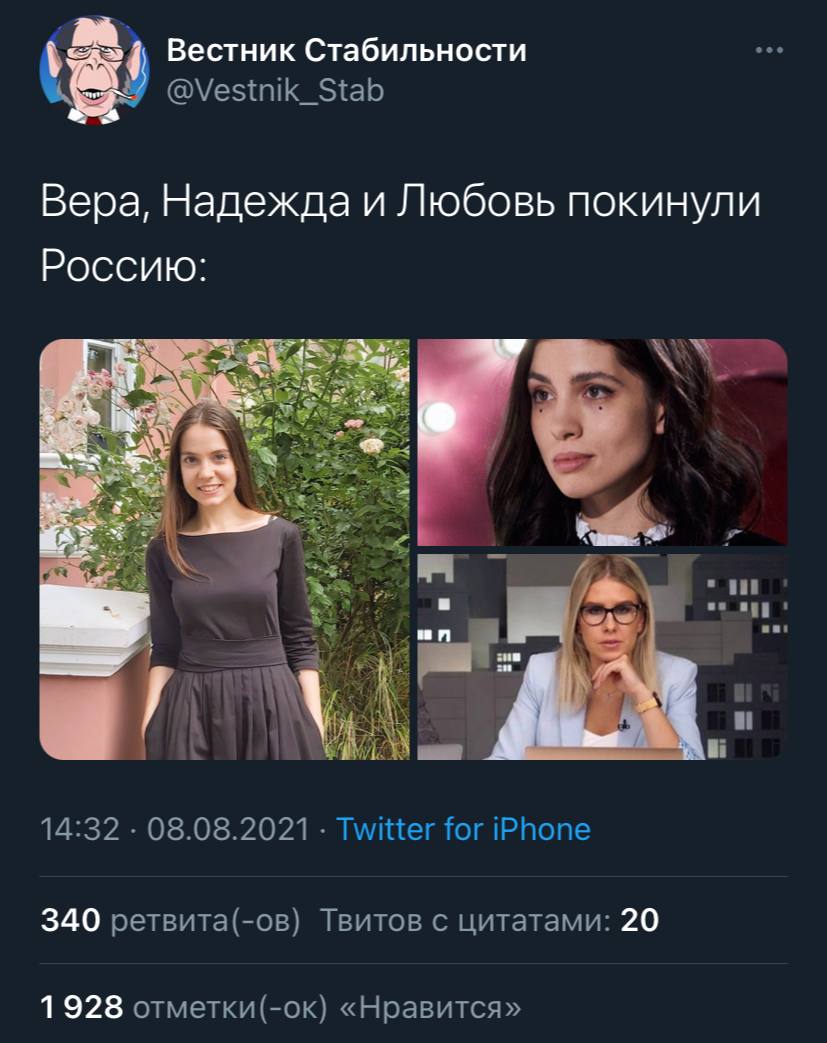View the 20 quote tweets list
Image resolution: width=827 pixels, height=1043 pixels.
click(489, 921)
